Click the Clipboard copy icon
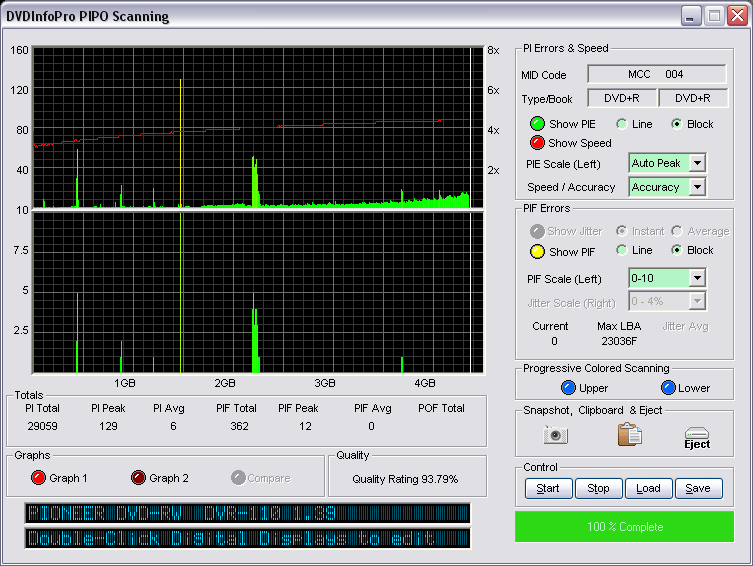The image size is (753, 566). click(x=629, y=435)
